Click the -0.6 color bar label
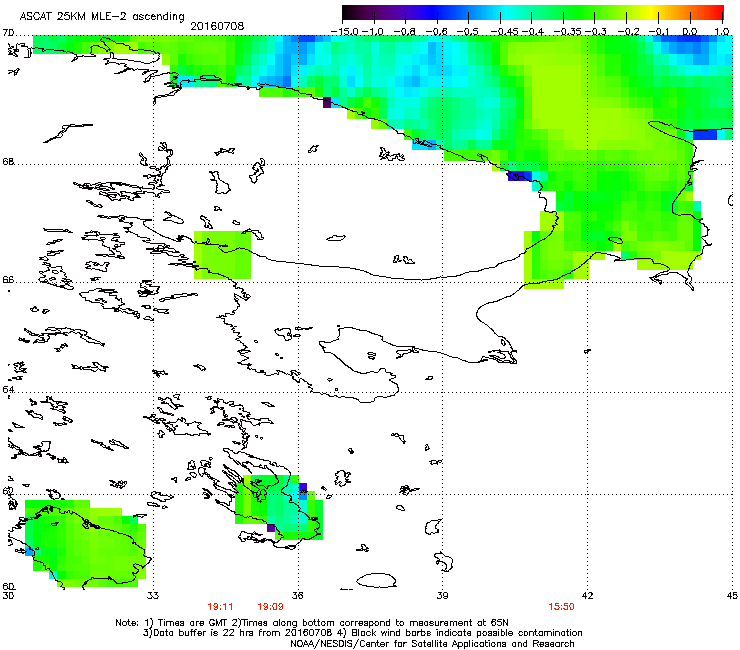740x650 pixels. [x=437, y=32]
